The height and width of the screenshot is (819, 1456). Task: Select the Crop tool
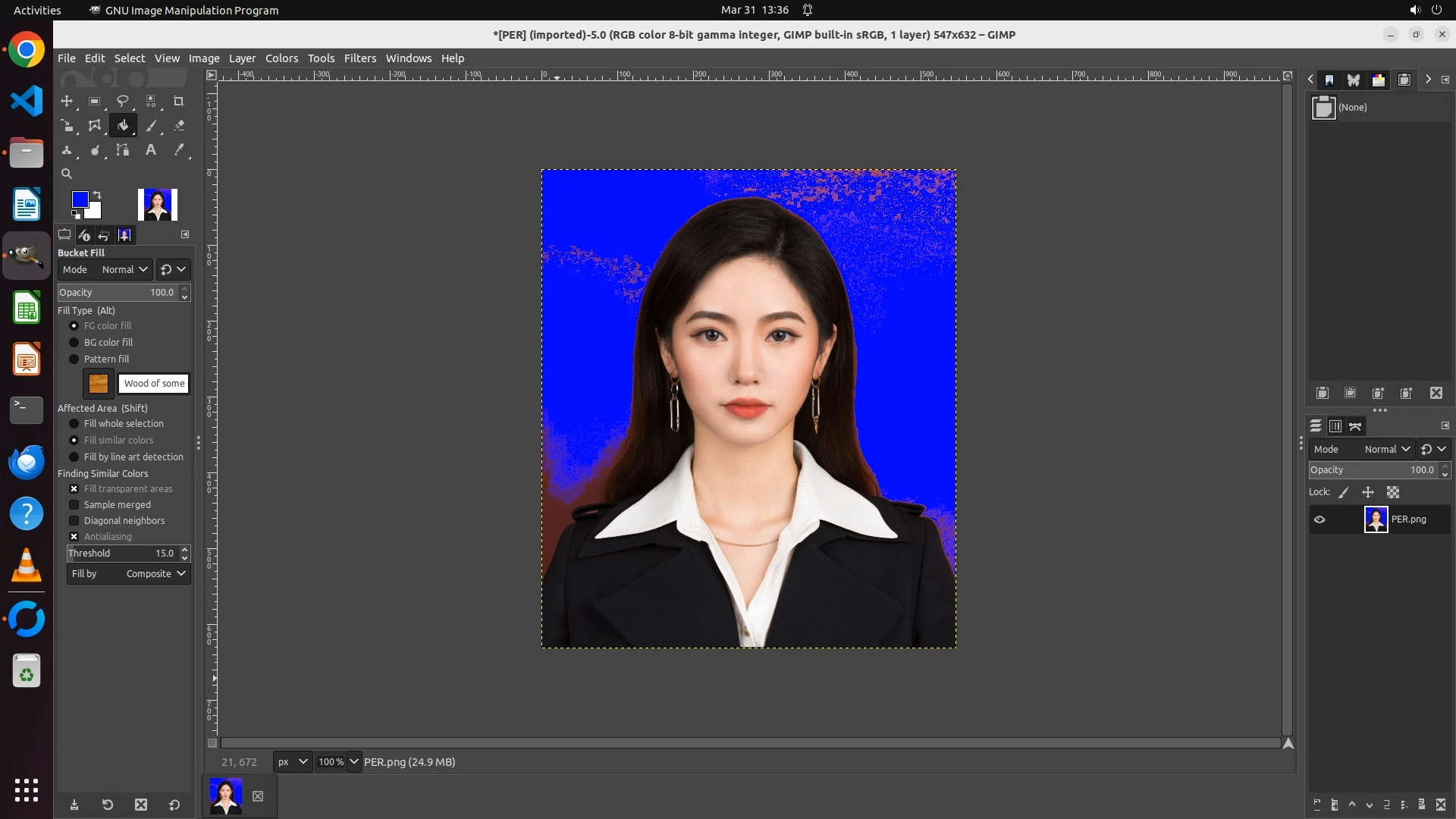(178, 101)
